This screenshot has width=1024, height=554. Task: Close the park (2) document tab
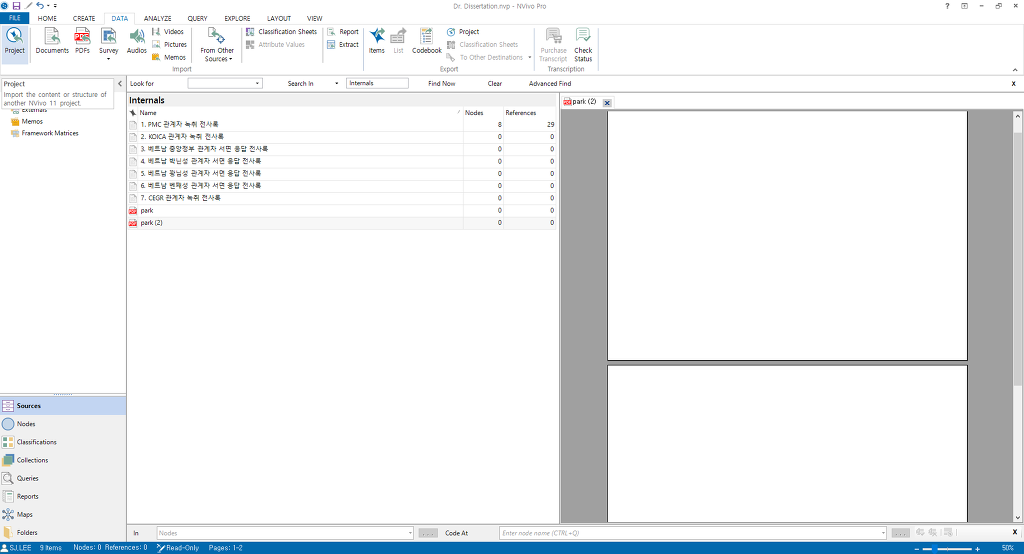pyautogui.click(x=607, y=103)
